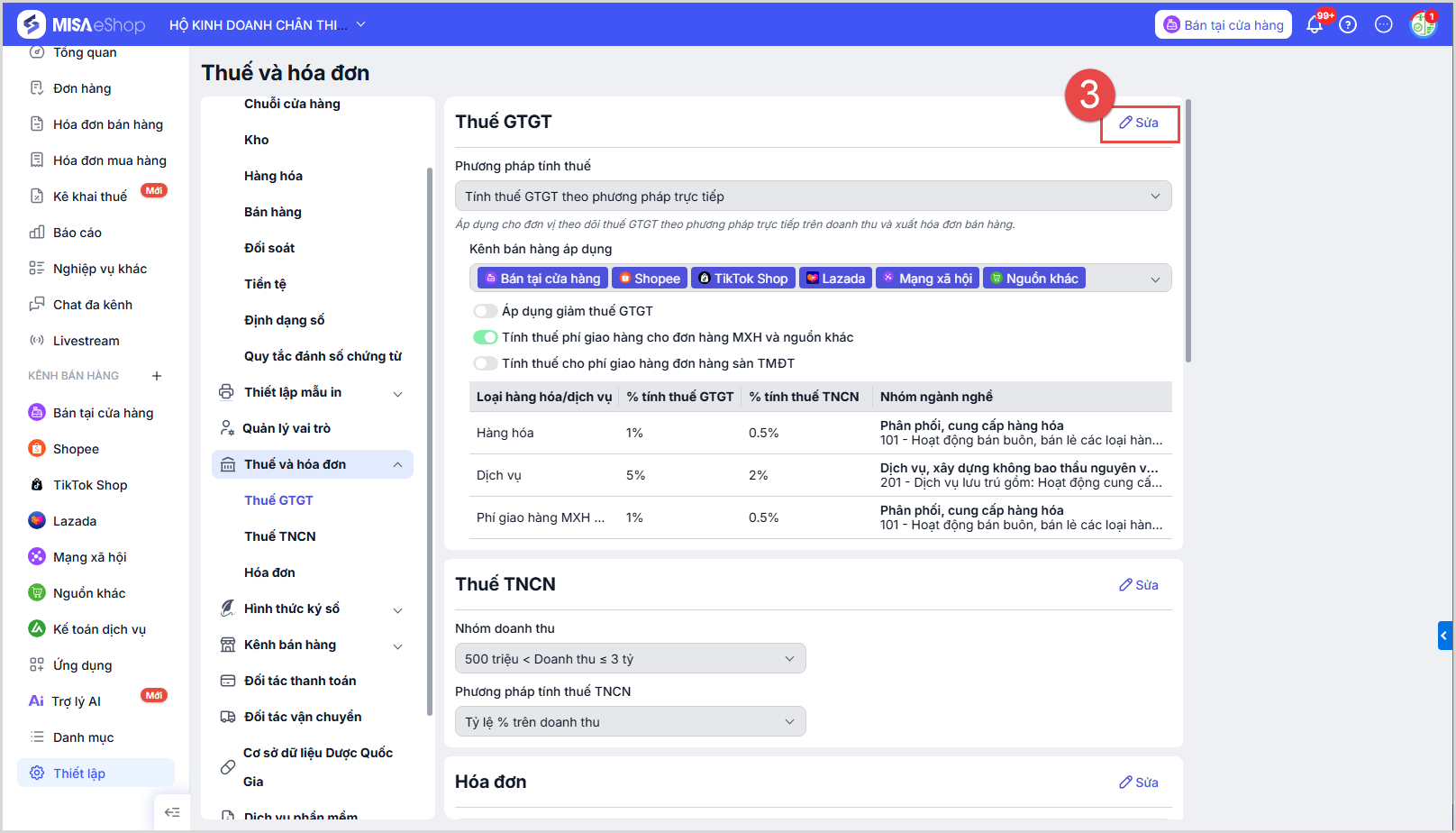The image size is (1456, 833).
Task: Click the Thiết lập gear icon
Action: (37, 773)
